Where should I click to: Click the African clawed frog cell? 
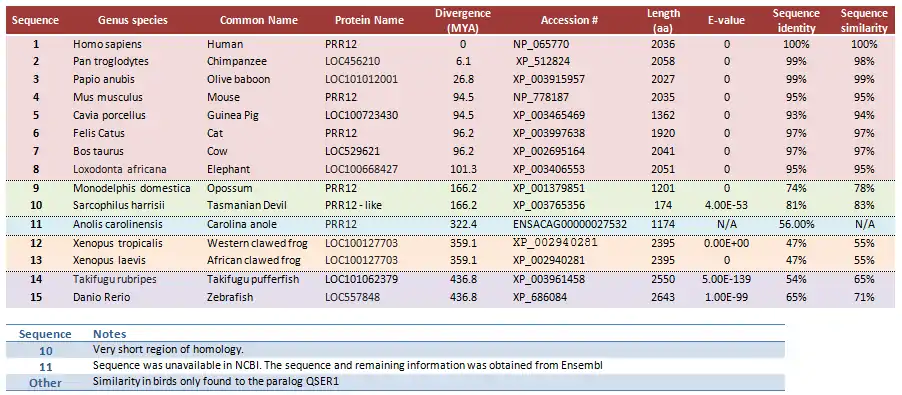point(254,260)
